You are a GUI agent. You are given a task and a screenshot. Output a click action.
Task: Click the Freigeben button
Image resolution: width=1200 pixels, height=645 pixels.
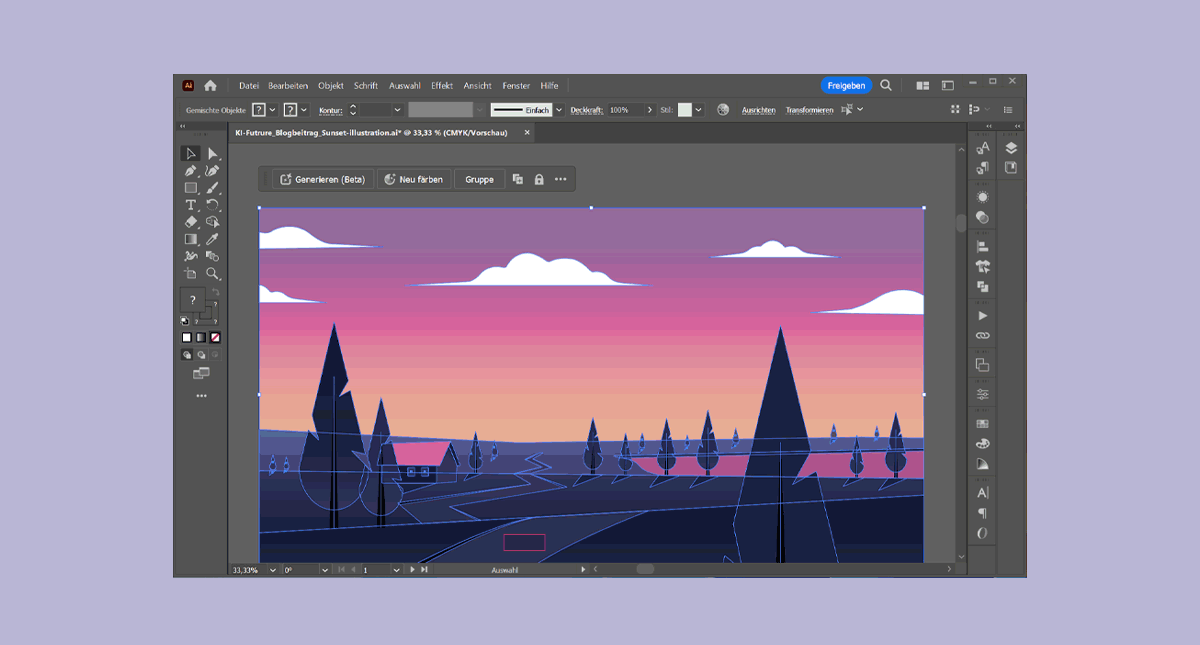coord(846,86)
